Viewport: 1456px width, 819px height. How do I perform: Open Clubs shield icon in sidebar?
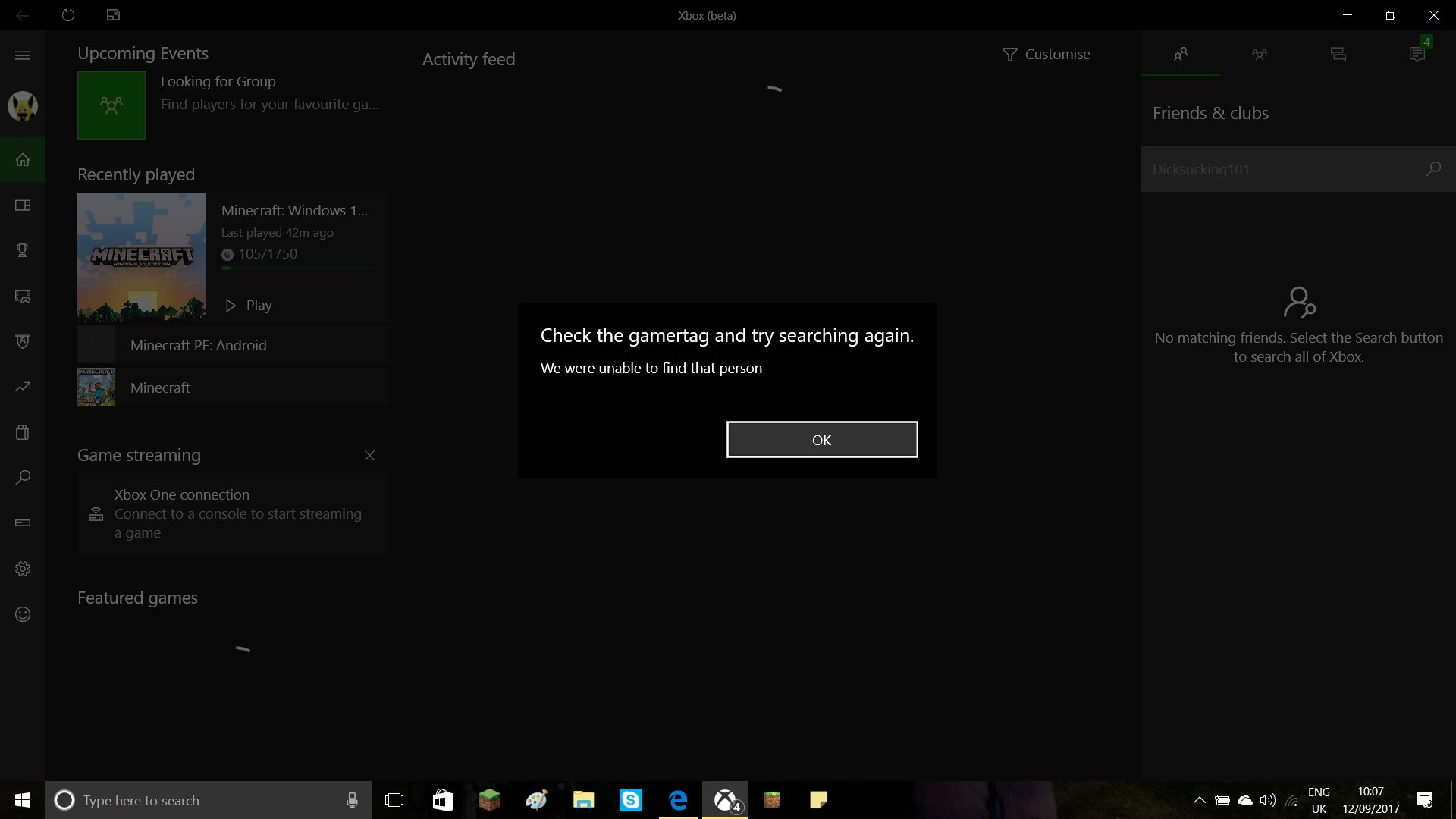pyautogui.click(x=23, y=341)
